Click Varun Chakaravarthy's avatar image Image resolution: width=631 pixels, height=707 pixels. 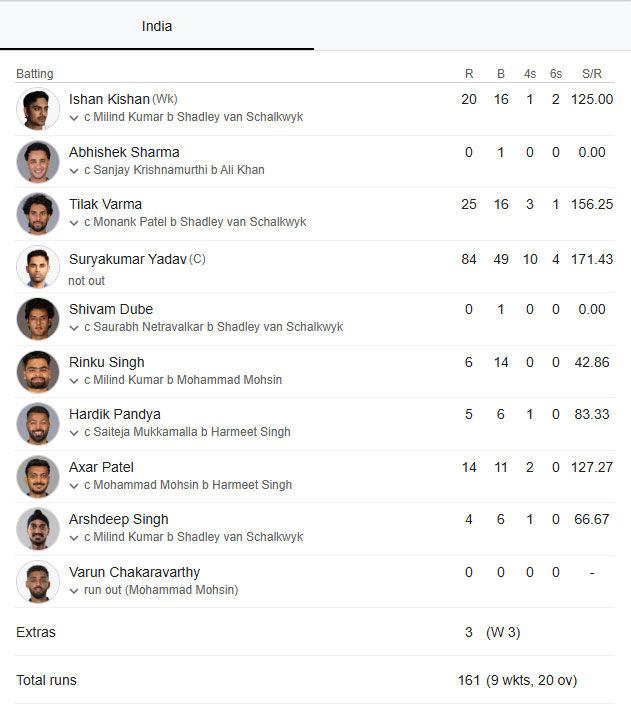coord(38,582)
